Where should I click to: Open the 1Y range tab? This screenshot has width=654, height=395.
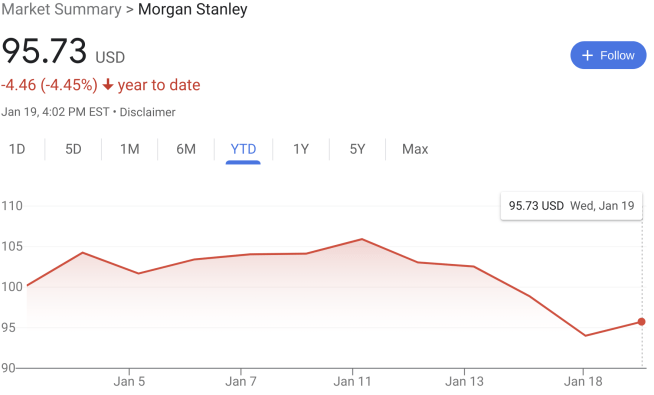pyautogui.click(x=301, y=149)
